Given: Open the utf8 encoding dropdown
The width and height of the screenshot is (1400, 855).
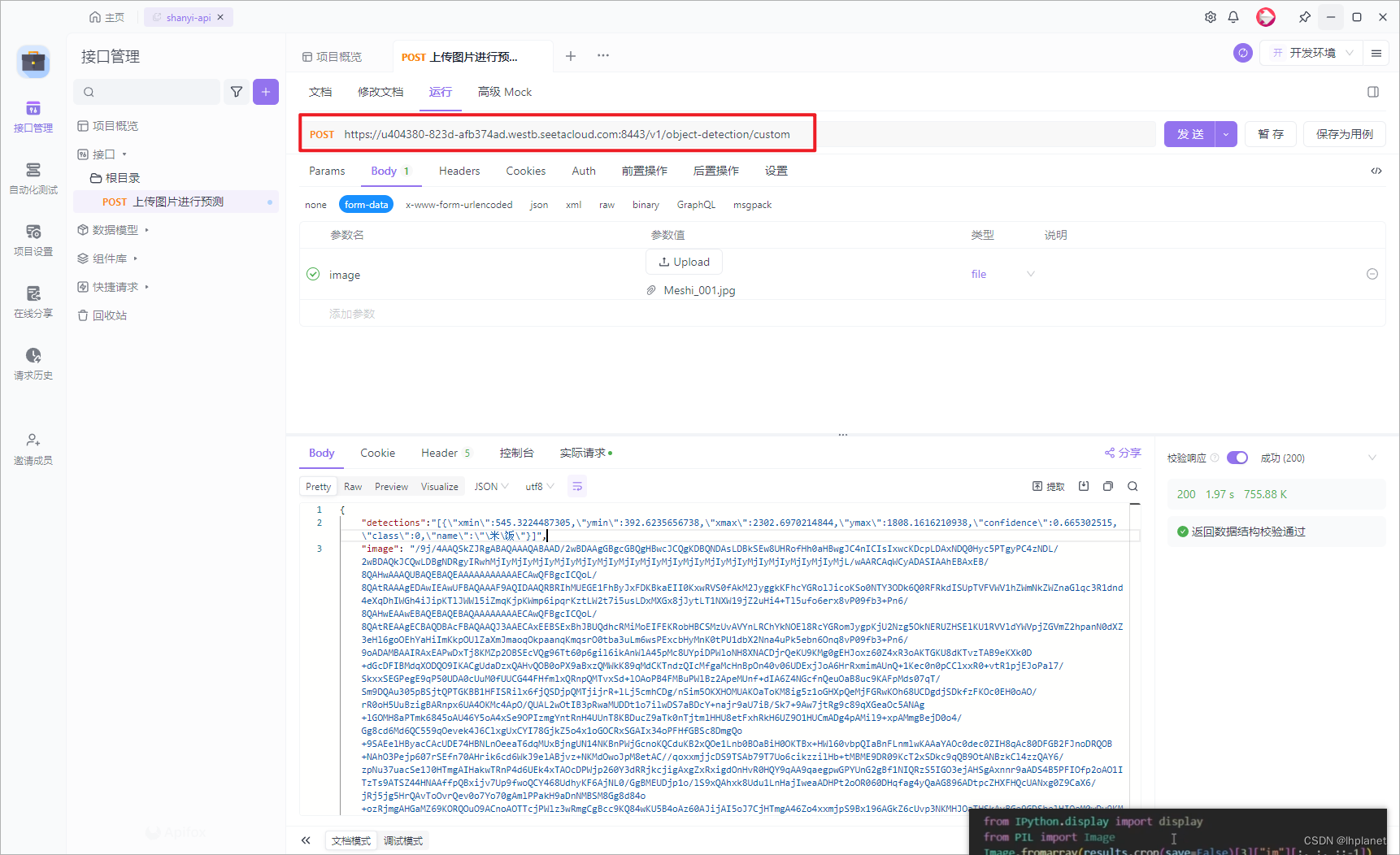Looking at the screenshot, I should [540, 487].
